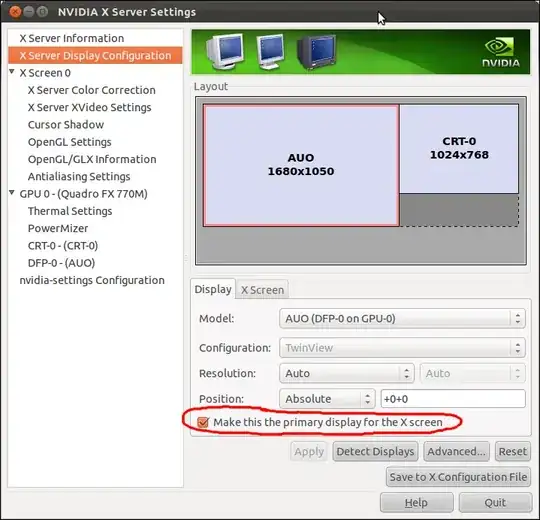Open nvidia-settings Configuration page

tap(92, 280)
